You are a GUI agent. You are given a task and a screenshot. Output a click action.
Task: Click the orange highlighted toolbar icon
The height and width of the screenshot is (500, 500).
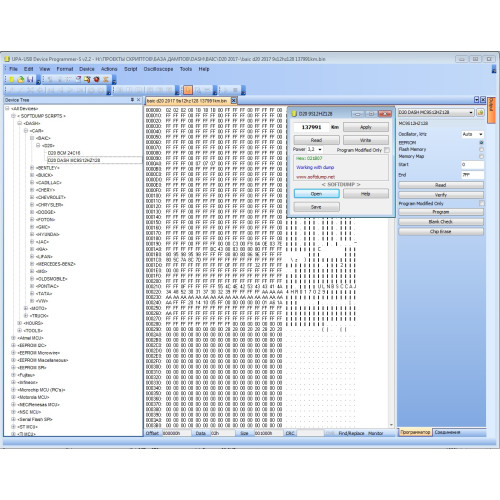coord(188,90)
